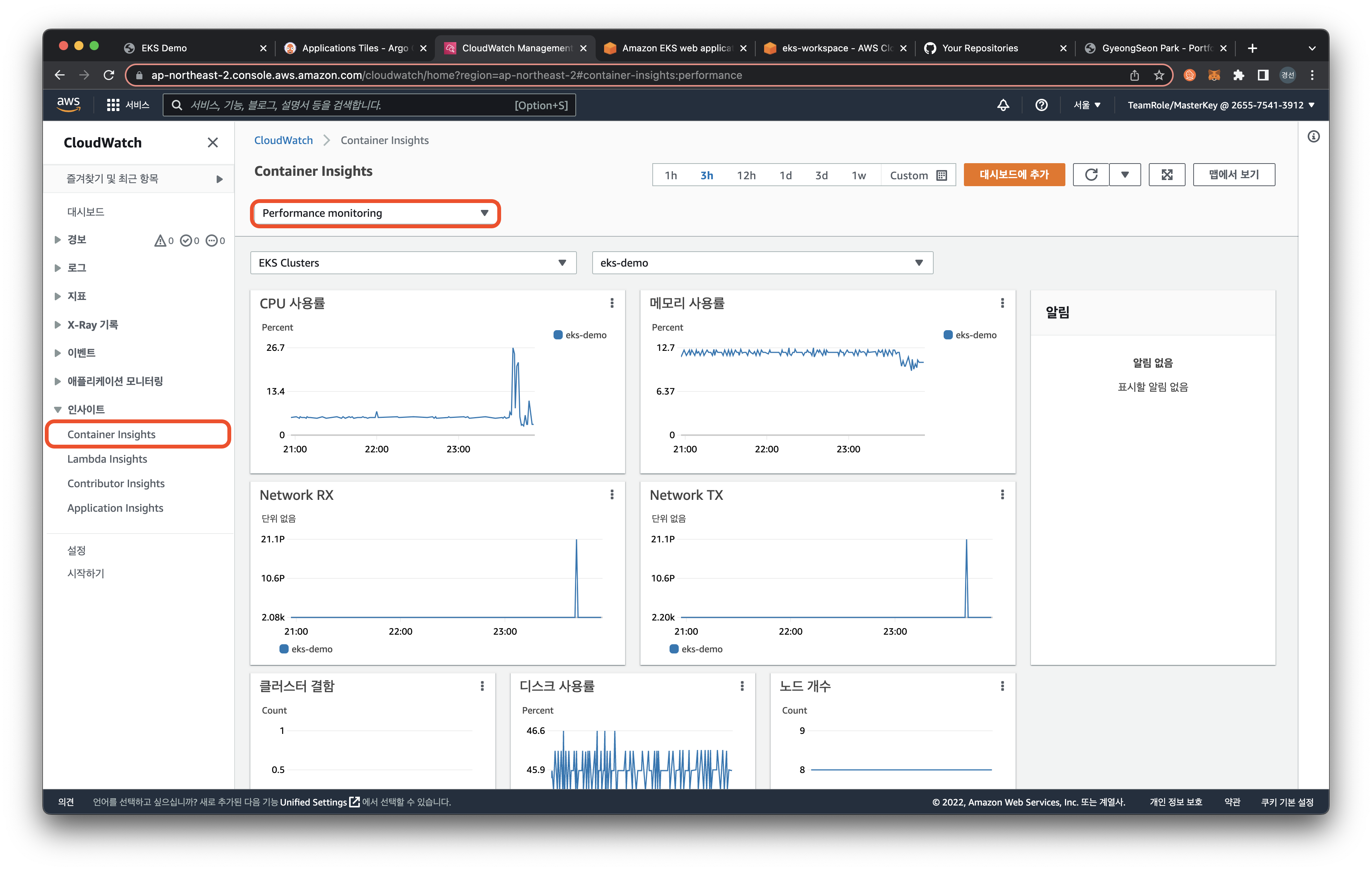The height and width of the screenshot is (871, 1372).
Task: Open CPU 사용률 widget options menu
Action: [x=612, y=303]
